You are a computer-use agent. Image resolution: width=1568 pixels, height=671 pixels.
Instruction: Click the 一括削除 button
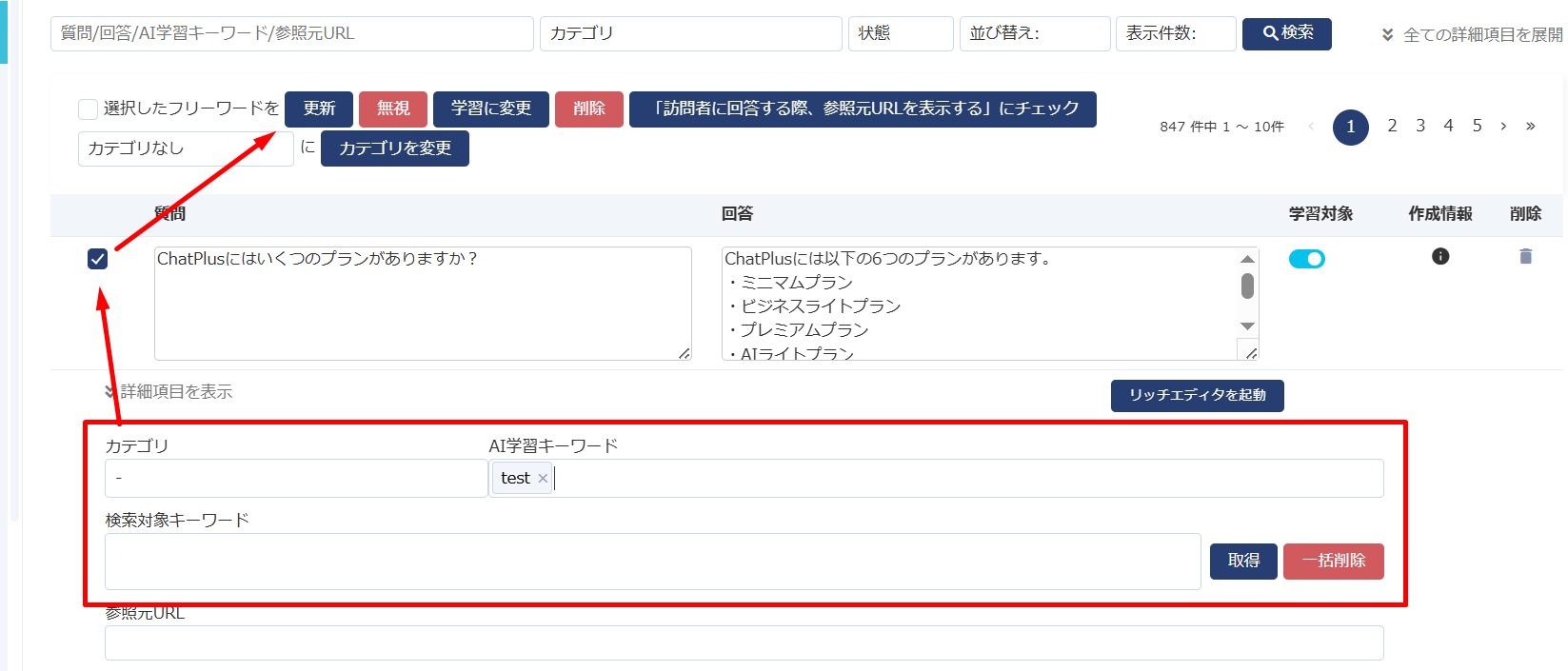pos(1333,561)
